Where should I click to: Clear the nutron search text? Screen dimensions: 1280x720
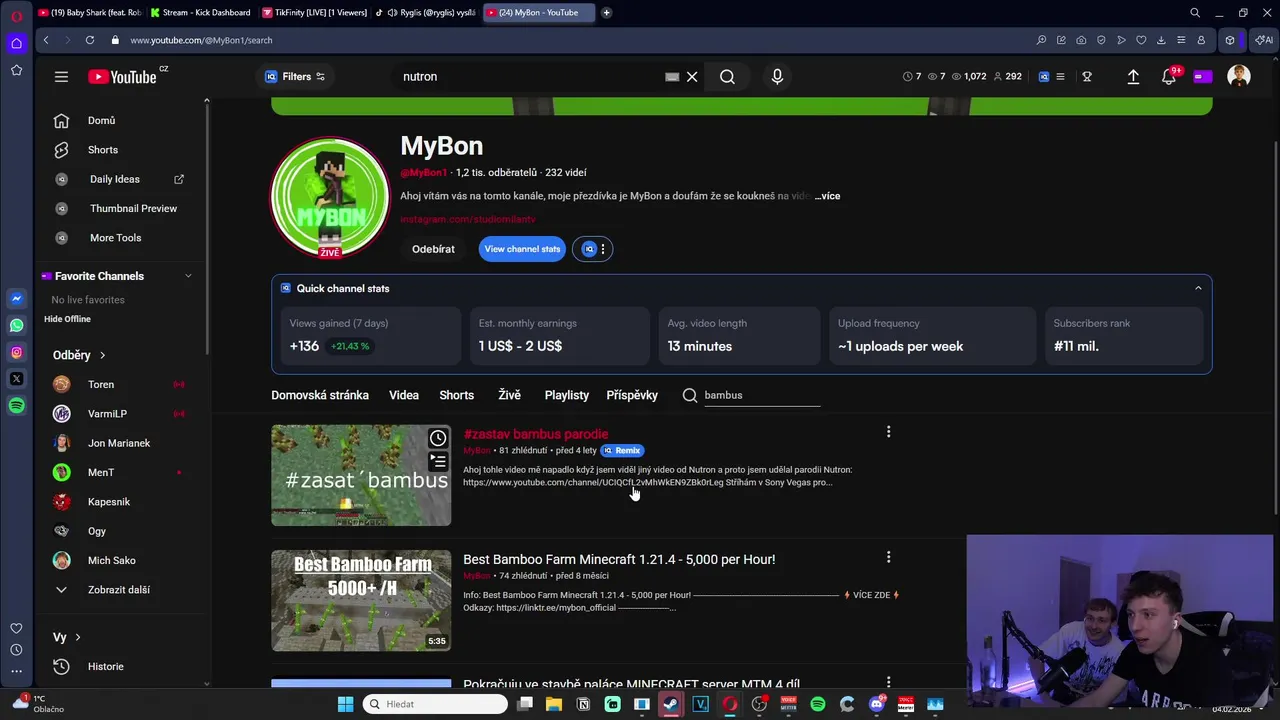[692, 77]
